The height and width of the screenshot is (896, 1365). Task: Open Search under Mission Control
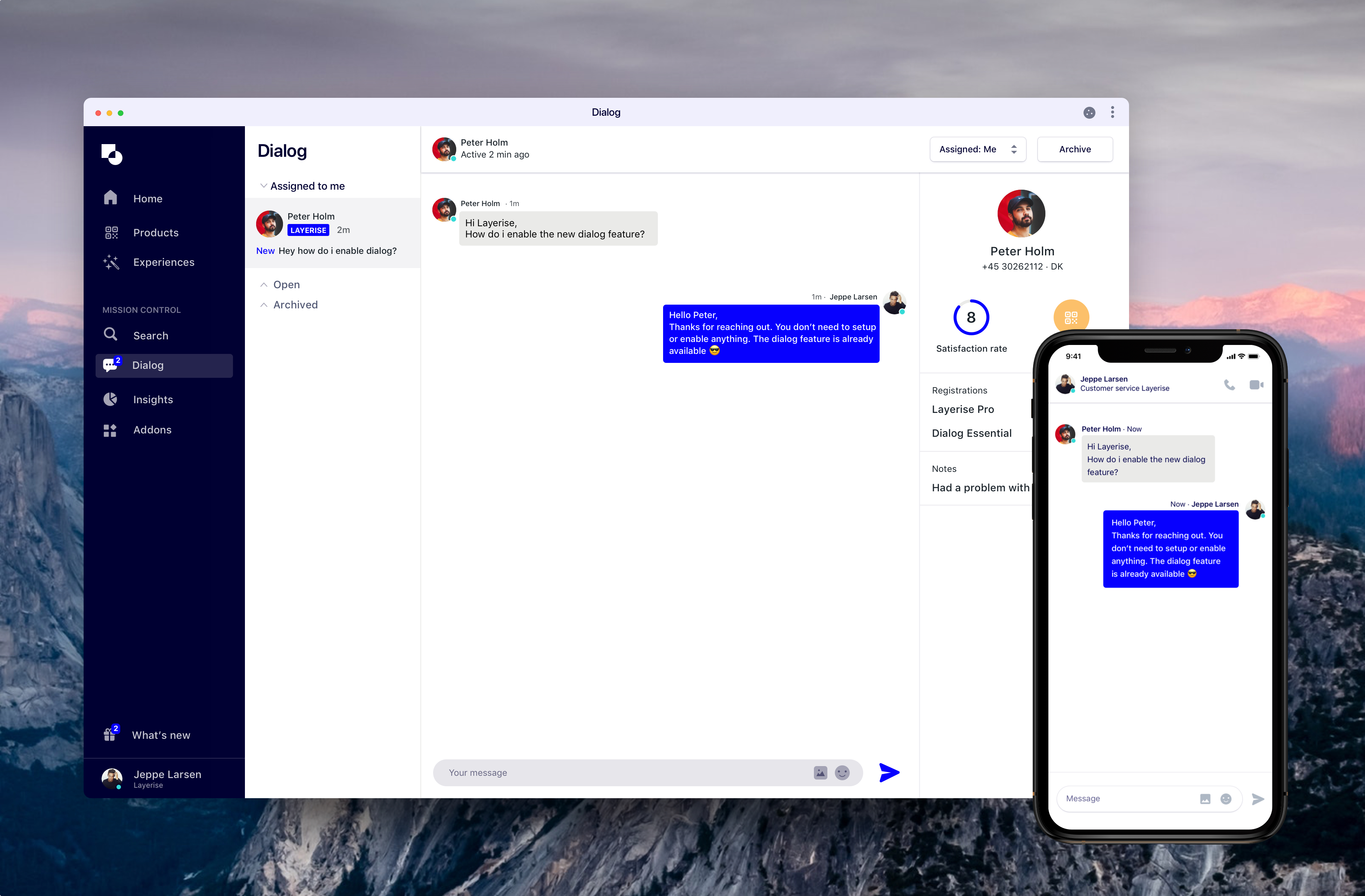click(x=150, y=336)
